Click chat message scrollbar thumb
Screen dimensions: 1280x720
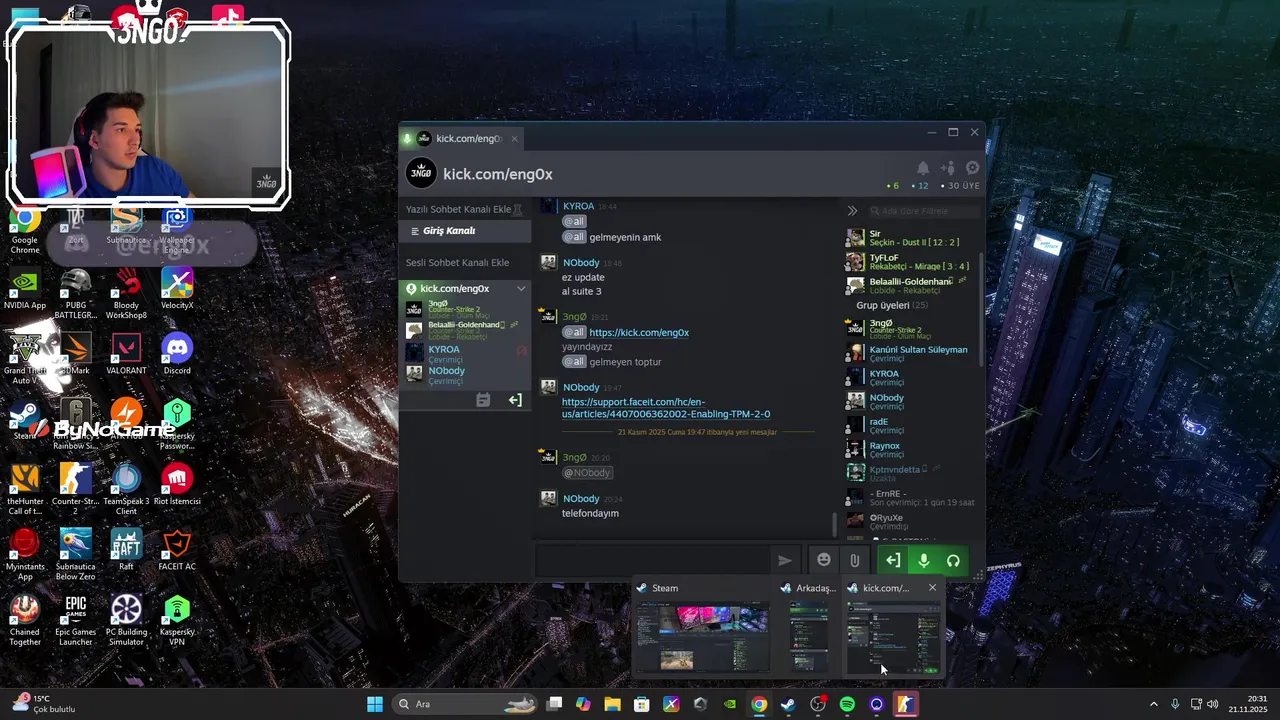tap(835, 525)
